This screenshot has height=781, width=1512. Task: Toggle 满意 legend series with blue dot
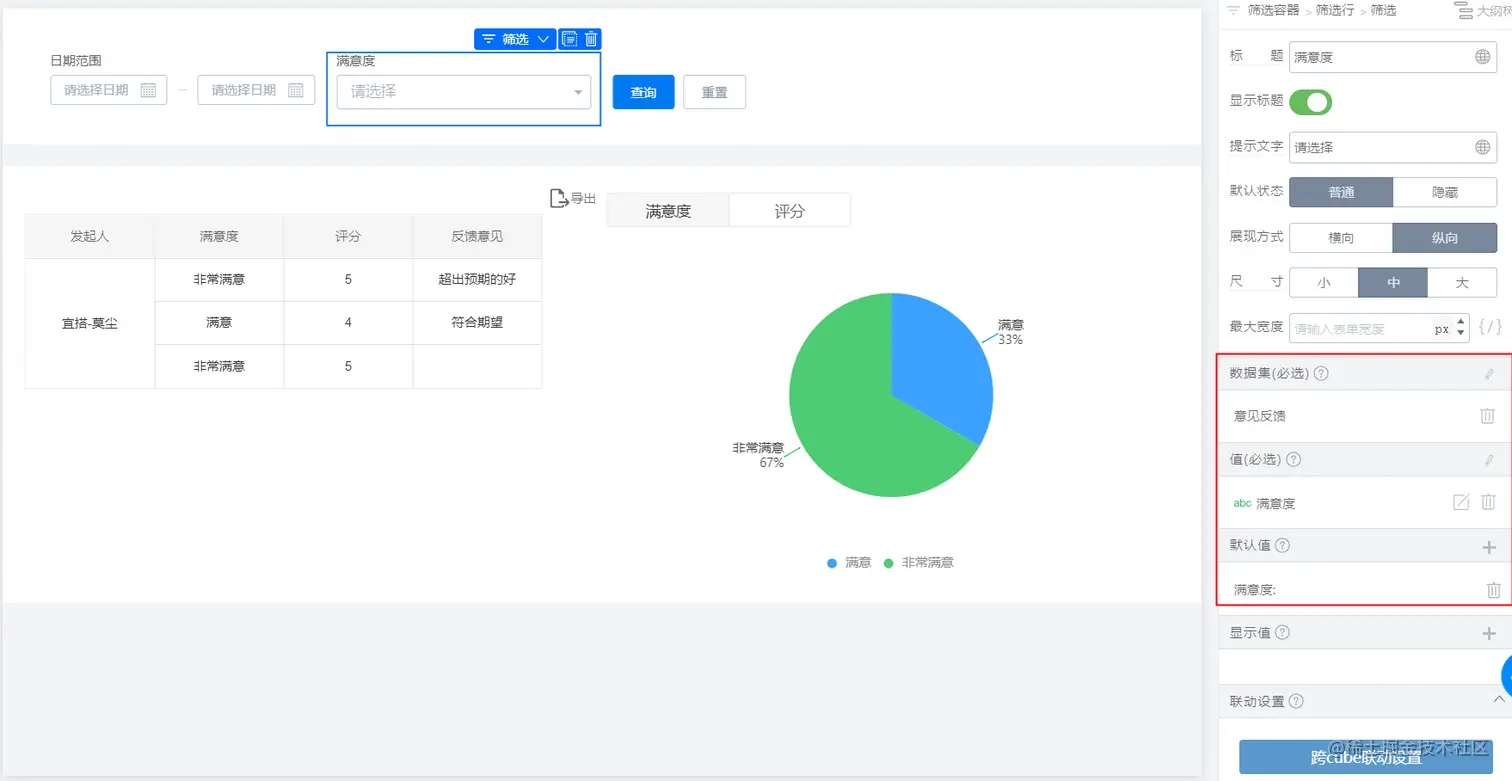point(849,563)
